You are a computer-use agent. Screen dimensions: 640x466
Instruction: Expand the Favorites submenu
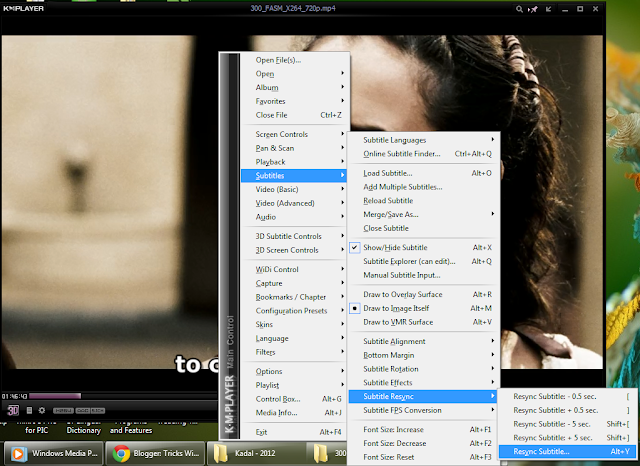click(294, 101)
